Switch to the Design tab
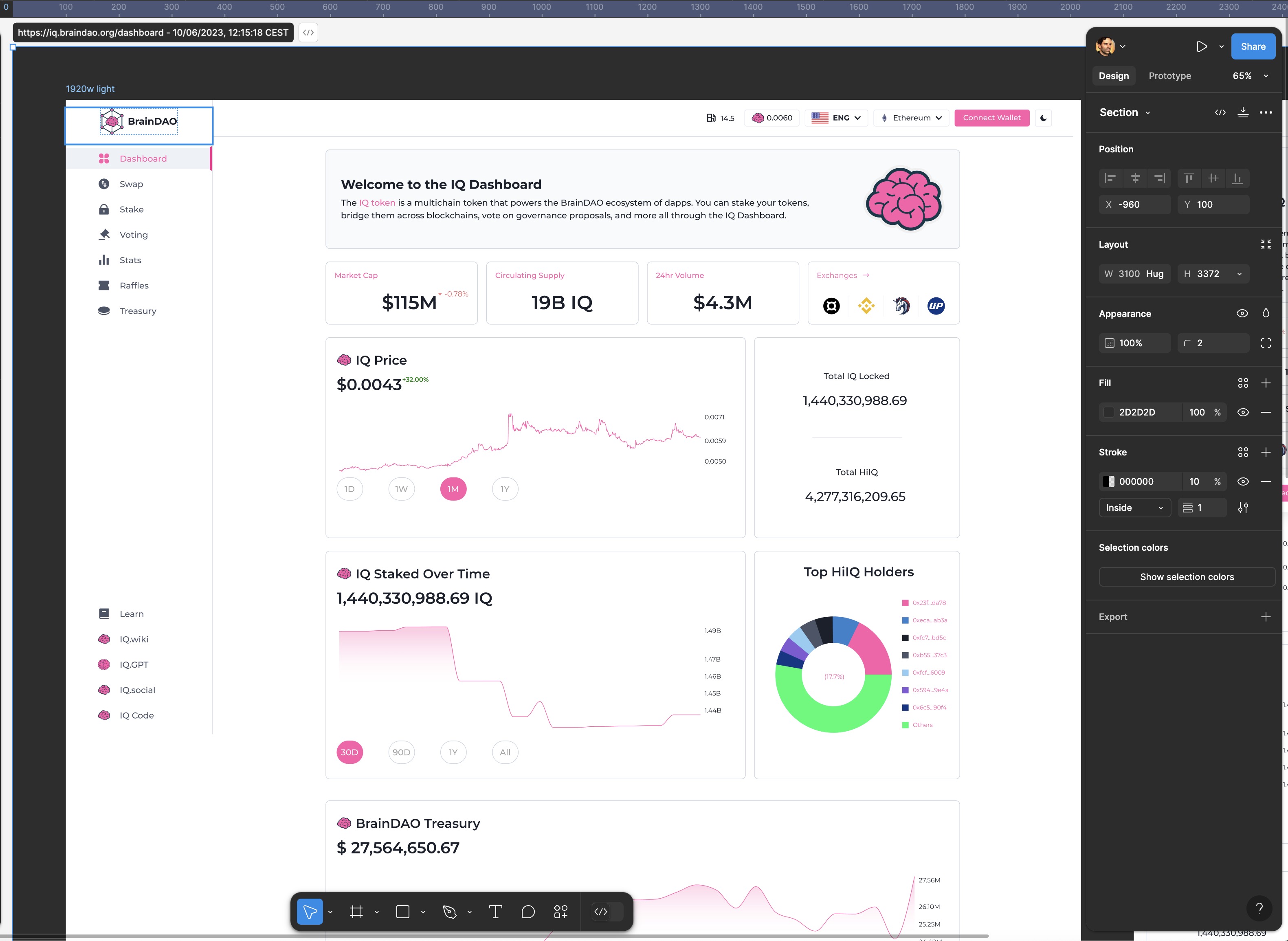This screenshot has width=1288, height=941. click(1113, 76)
